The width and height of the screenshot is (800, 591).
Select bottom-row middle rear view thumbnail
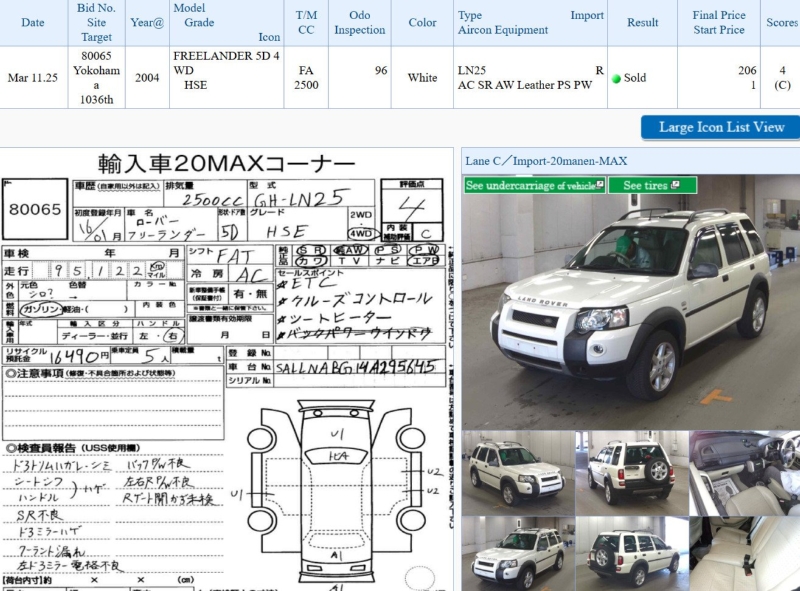[630, 553]
